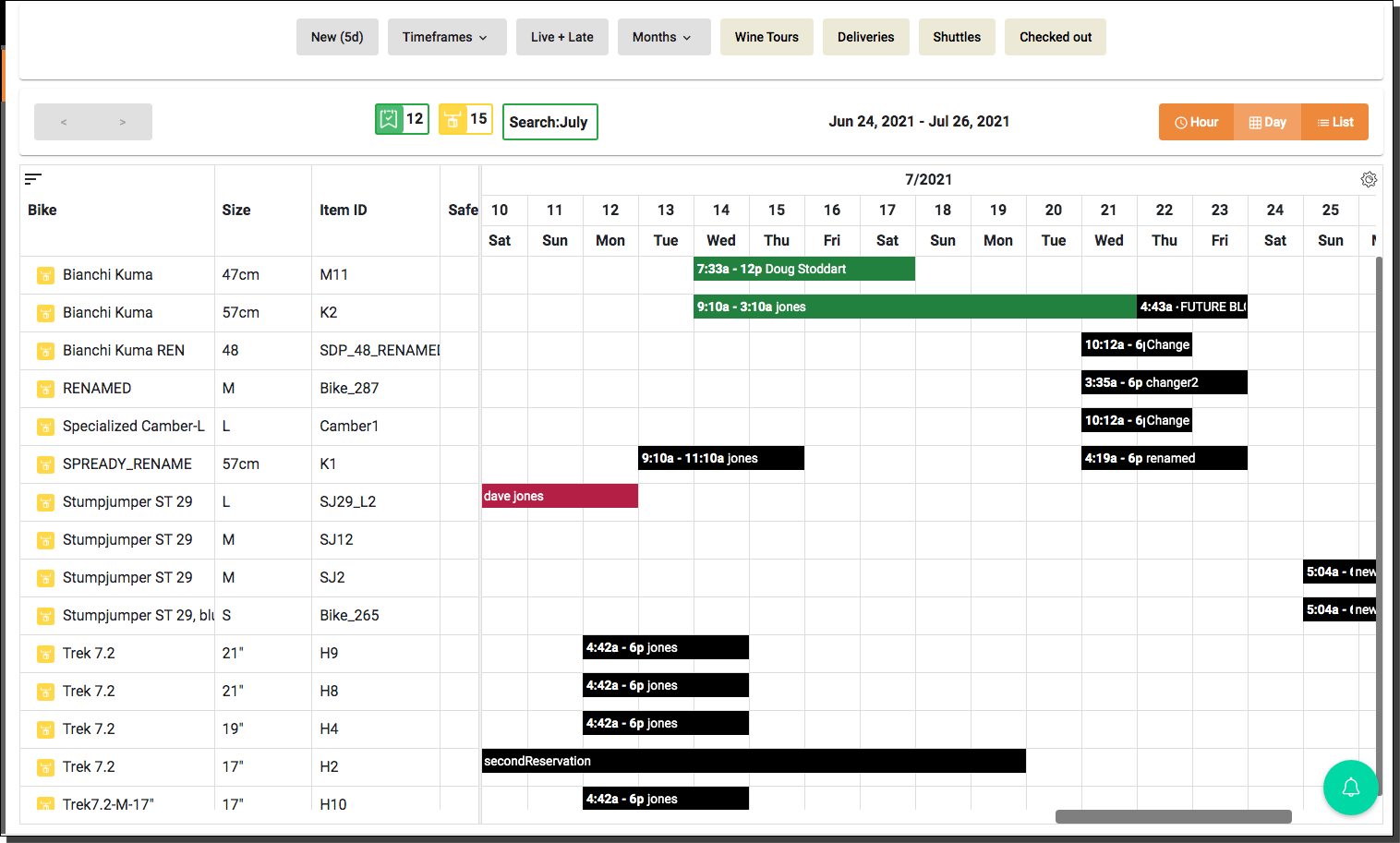Open the gear settings icon near 7/2021
Image resolution: width=1400 pixels, height=843 pixels.
(x=1369, y=179)
